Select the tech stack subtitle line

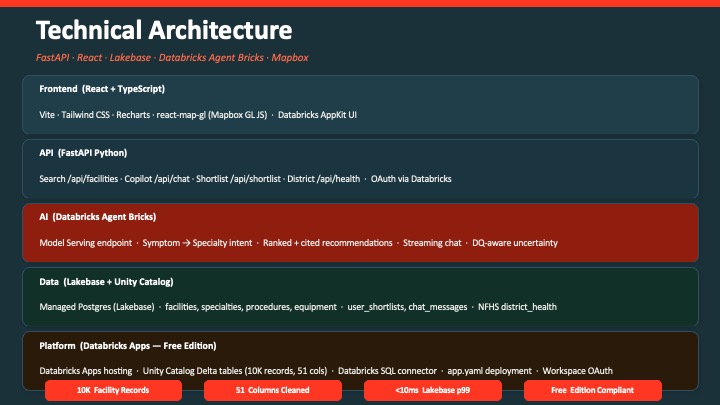coord(172,58)
